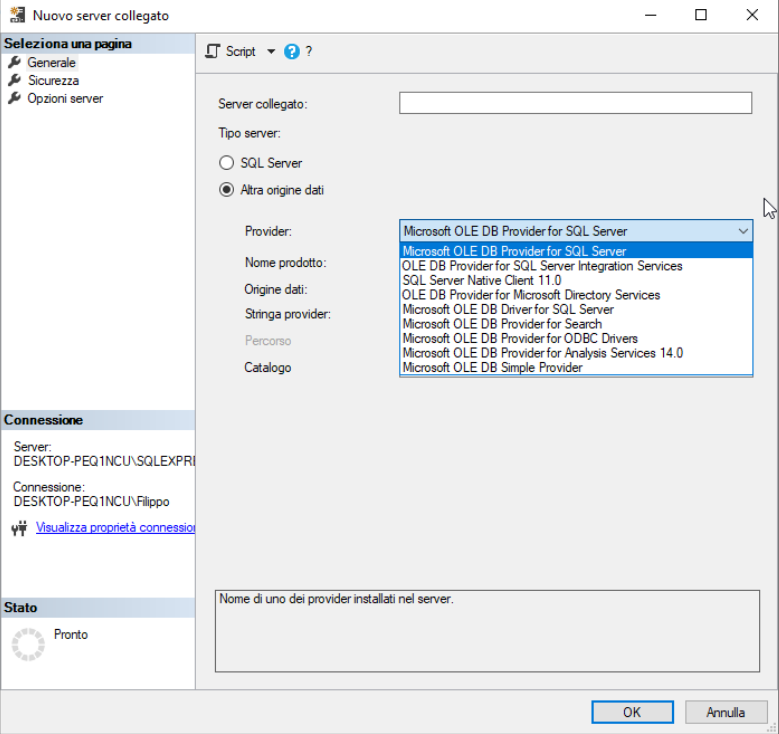Open help via blue question mark icon
The width and height of the screenshot is (779, 734).
point(292,52)
